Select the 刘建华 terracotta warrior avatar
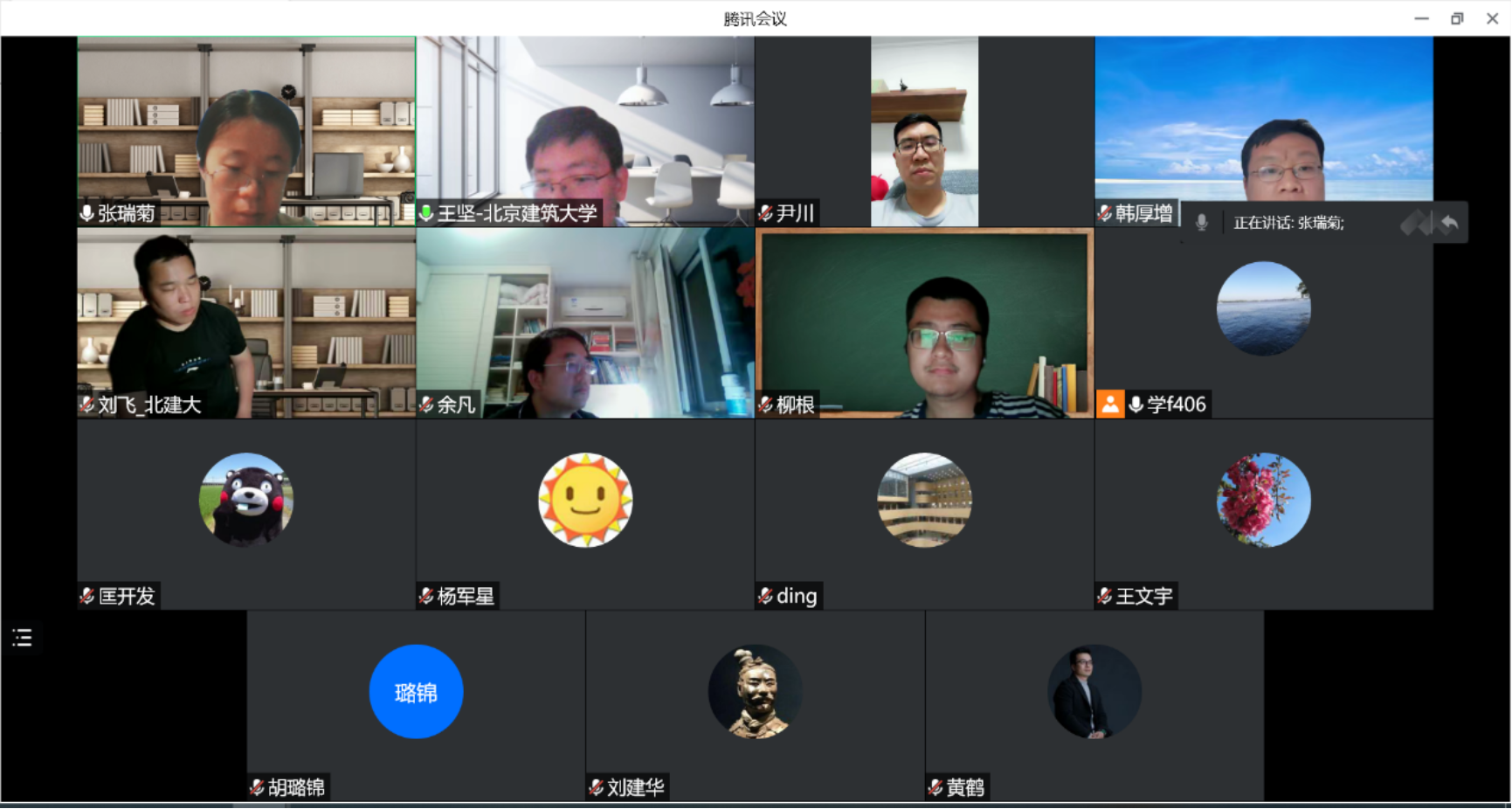Image resolution: width=1512 pixels, height=809 pixels. click(755, 692)
